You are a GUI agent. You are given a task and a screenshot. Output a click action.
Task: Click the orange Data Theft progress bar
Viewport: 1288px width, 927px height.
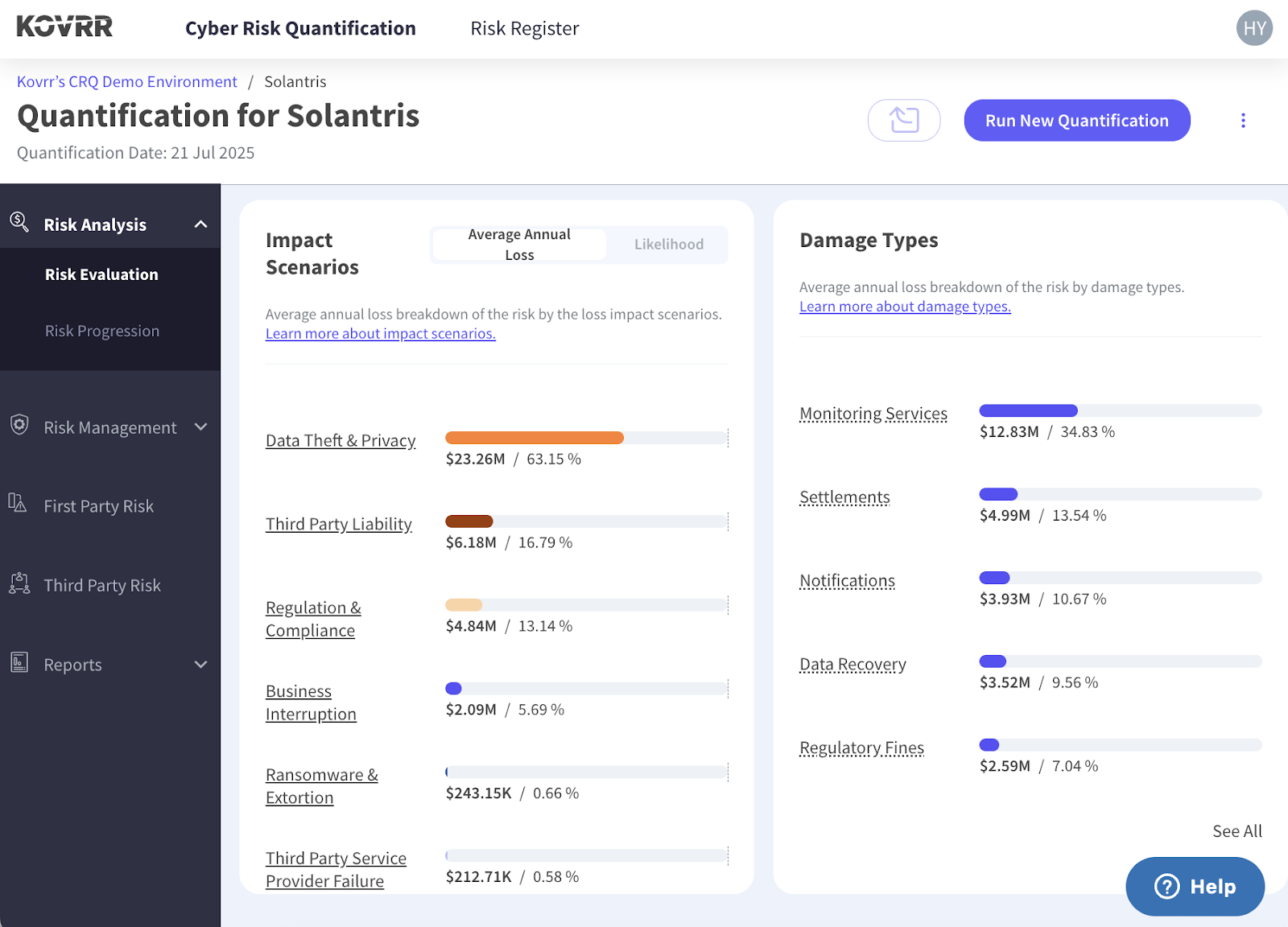coord(535,438)
